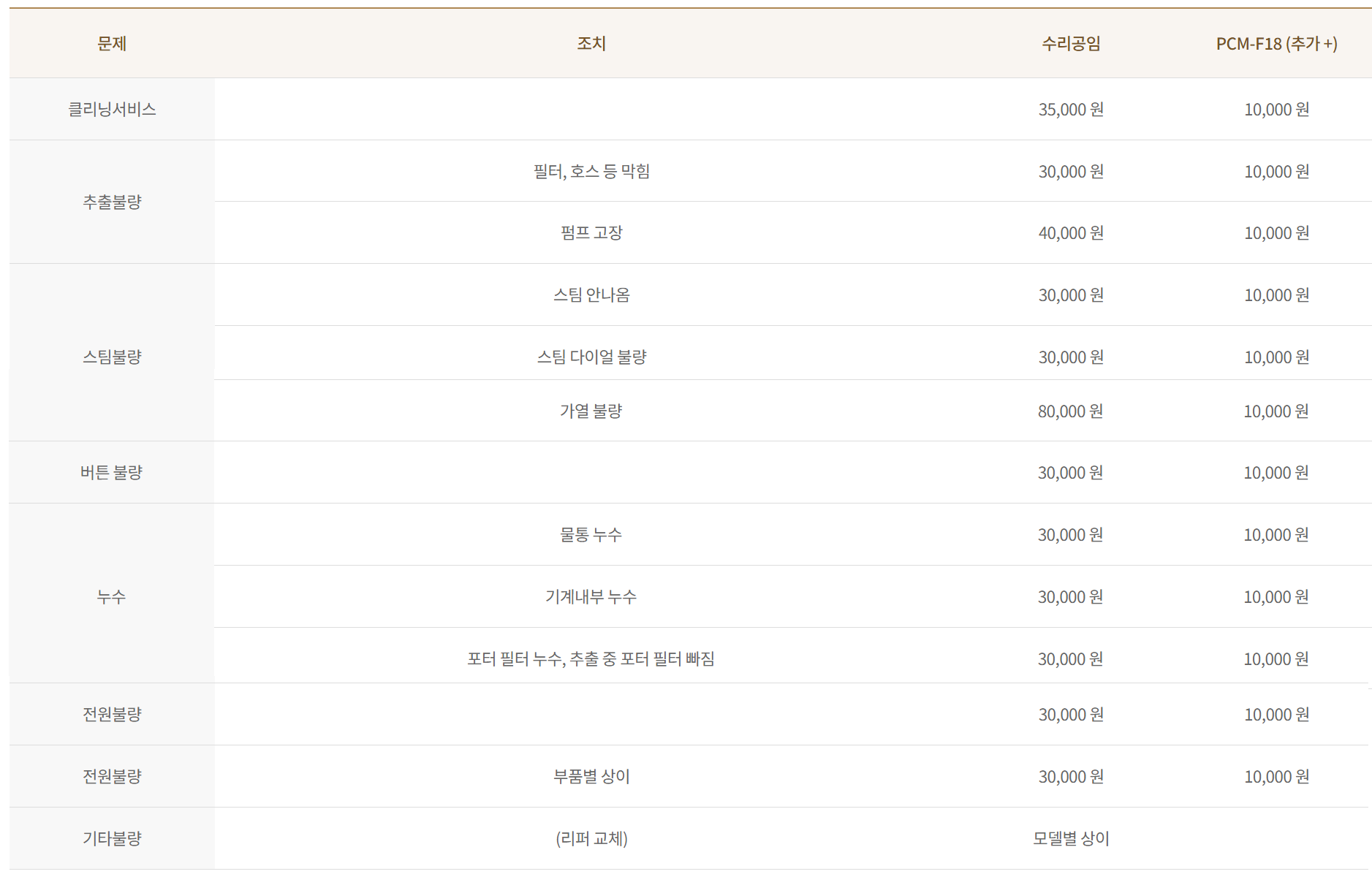Click 10,000 원 in the 부품별 상이 row
The image size is (1372, 885).
(1276, 777)
